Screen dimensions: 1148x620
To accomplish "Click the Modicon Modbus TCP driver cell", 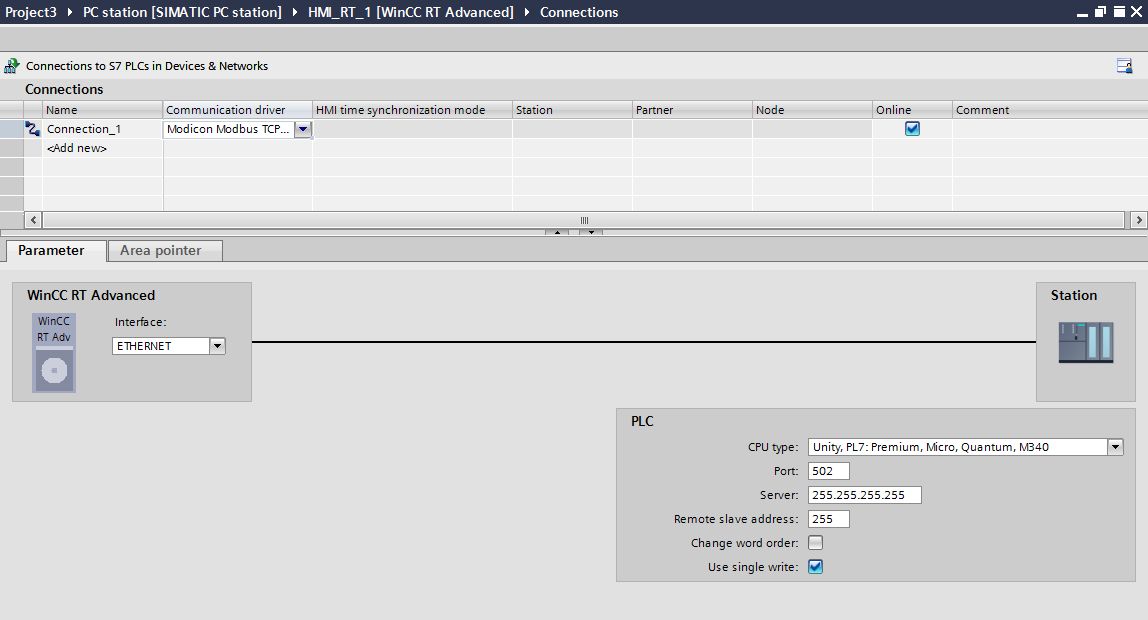I will [228, 129].
